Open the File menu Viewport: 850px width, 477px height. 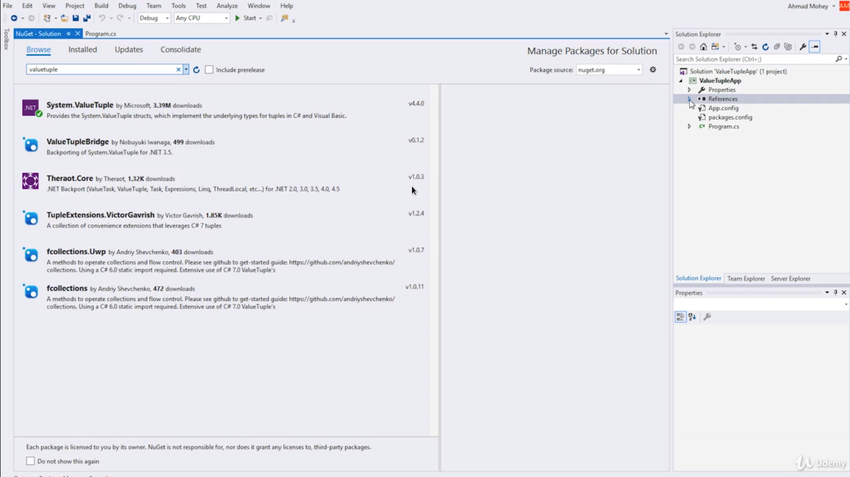click(8, 6)
